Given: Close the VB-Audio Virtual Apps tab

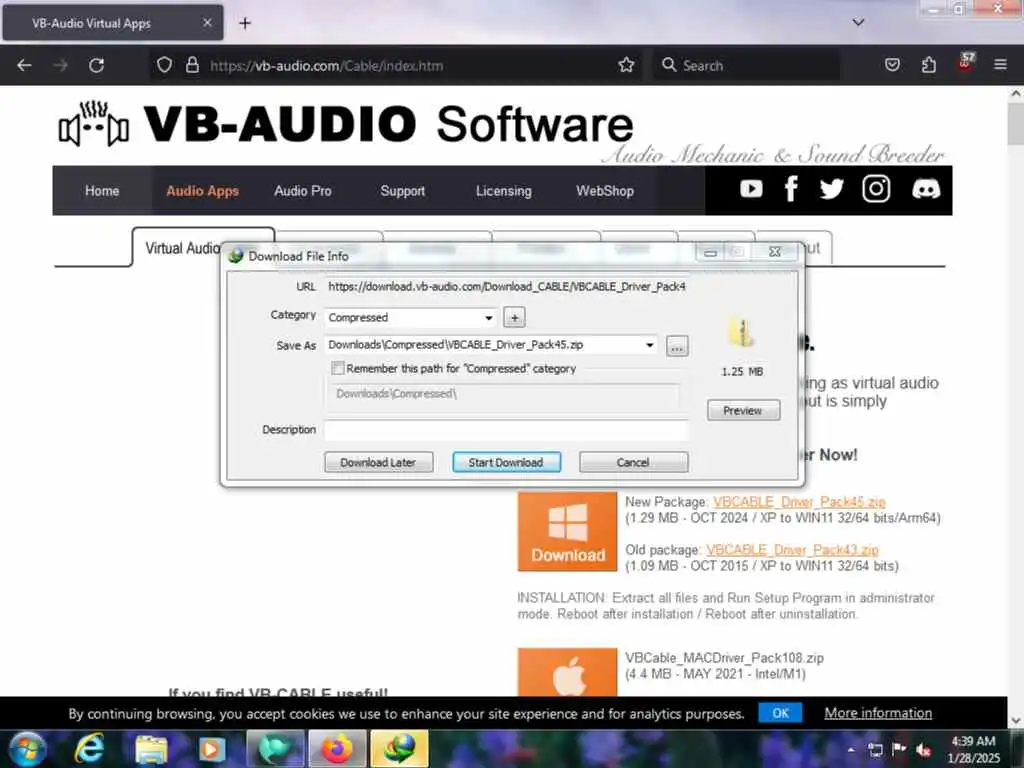Looking at the screenshot, I should 207,23.
